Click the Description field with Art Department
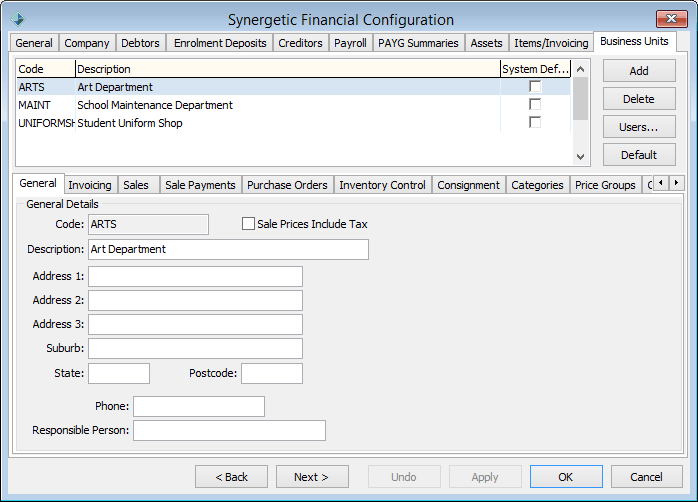Screen dimensions: 698x502 pyautogui.click(x=228, y=249)
